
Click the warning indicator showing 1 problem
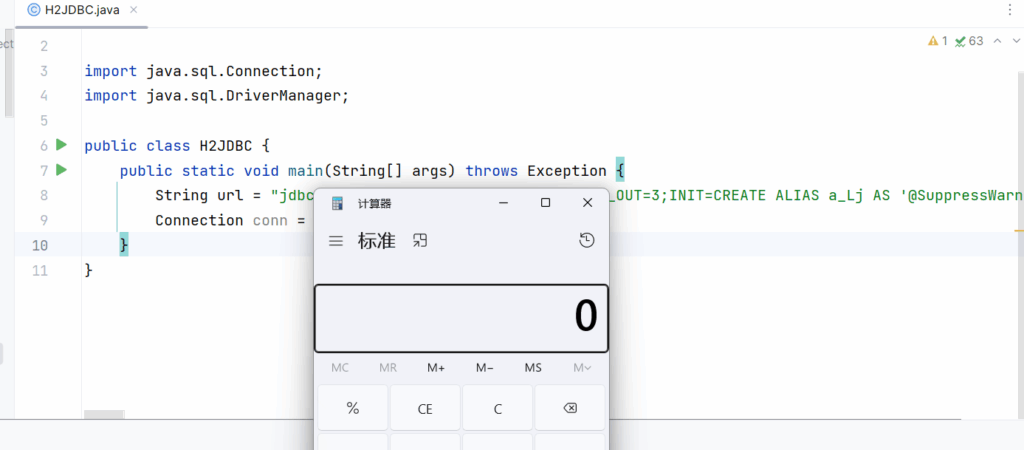[x=937, y=41]
